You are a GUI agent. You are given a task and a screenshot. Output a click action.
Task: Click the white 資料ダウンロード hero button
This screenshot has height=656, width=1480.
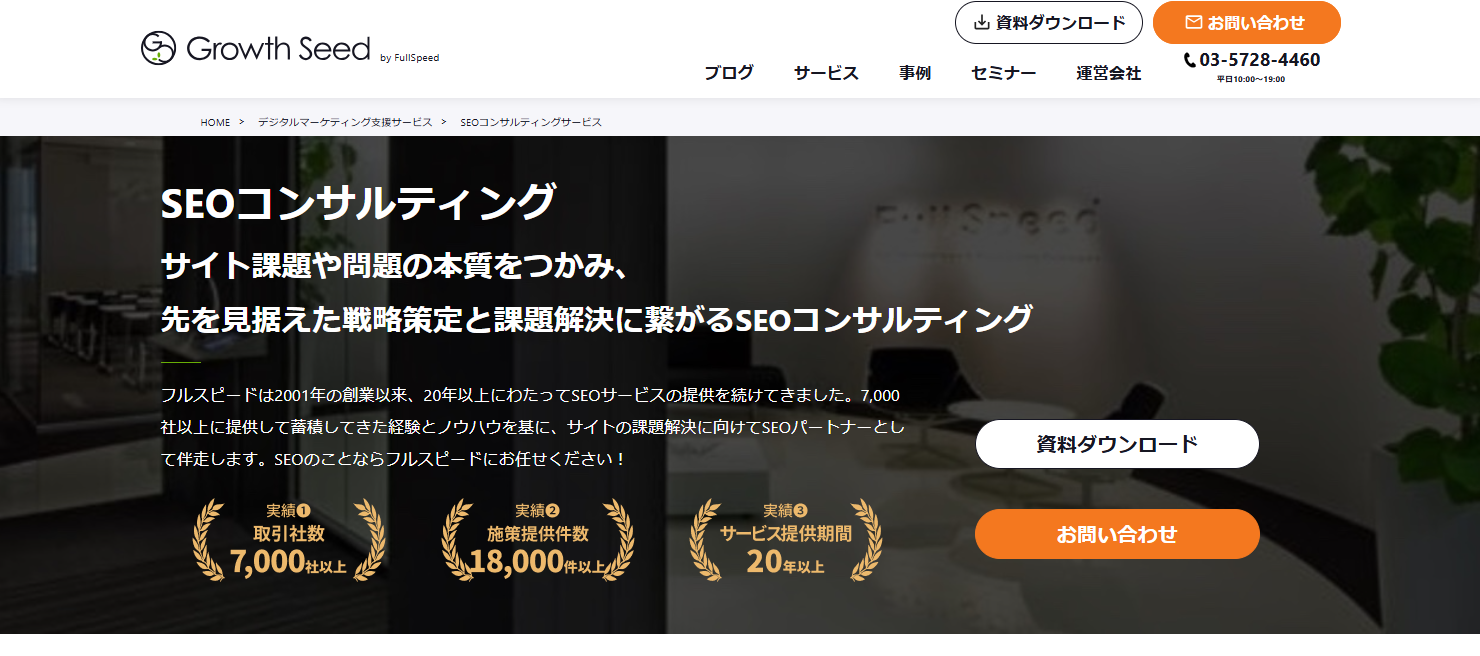pos(1117,444)
